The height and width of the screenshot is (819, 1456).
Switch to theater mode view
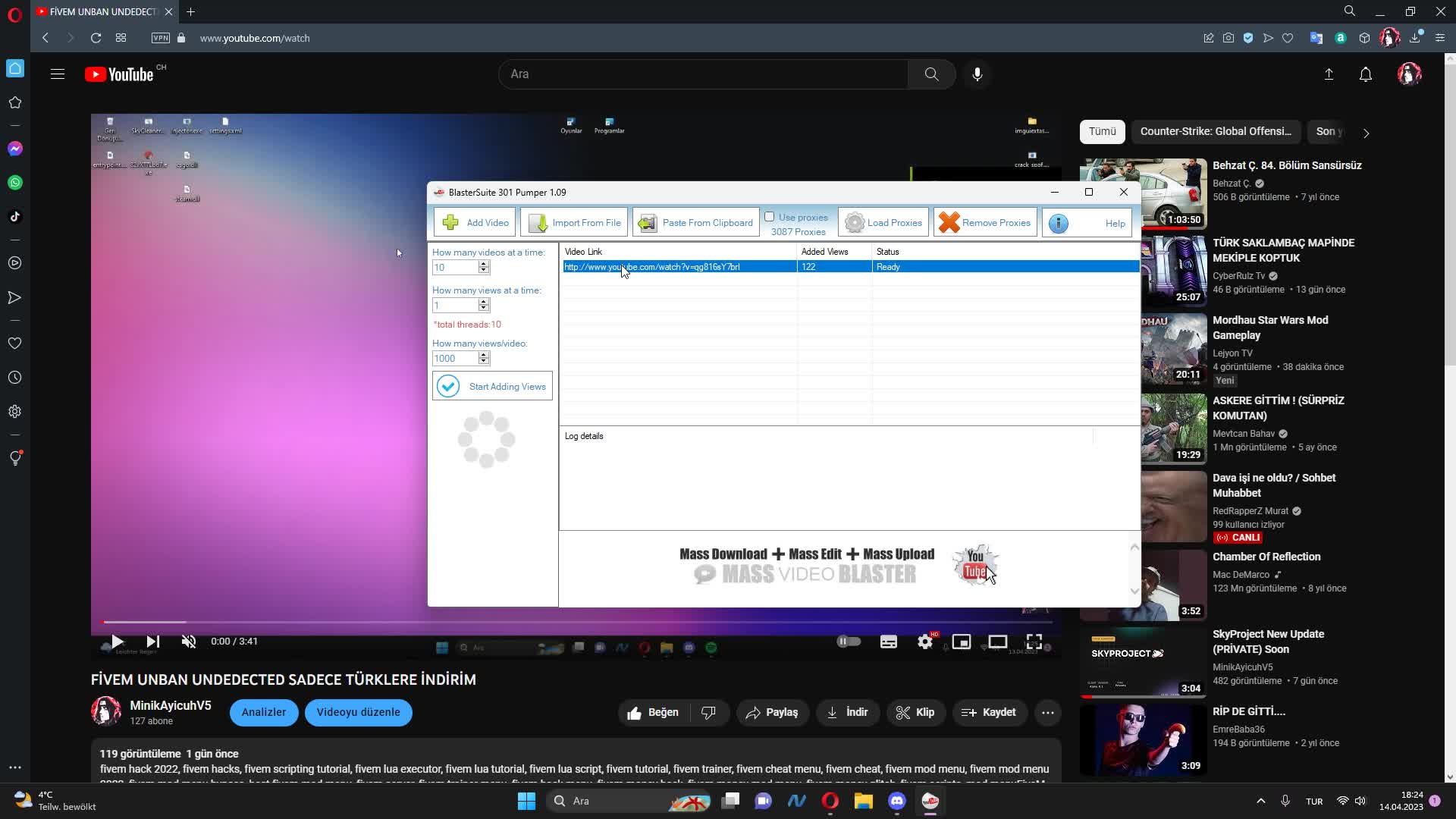pos(998,642)
